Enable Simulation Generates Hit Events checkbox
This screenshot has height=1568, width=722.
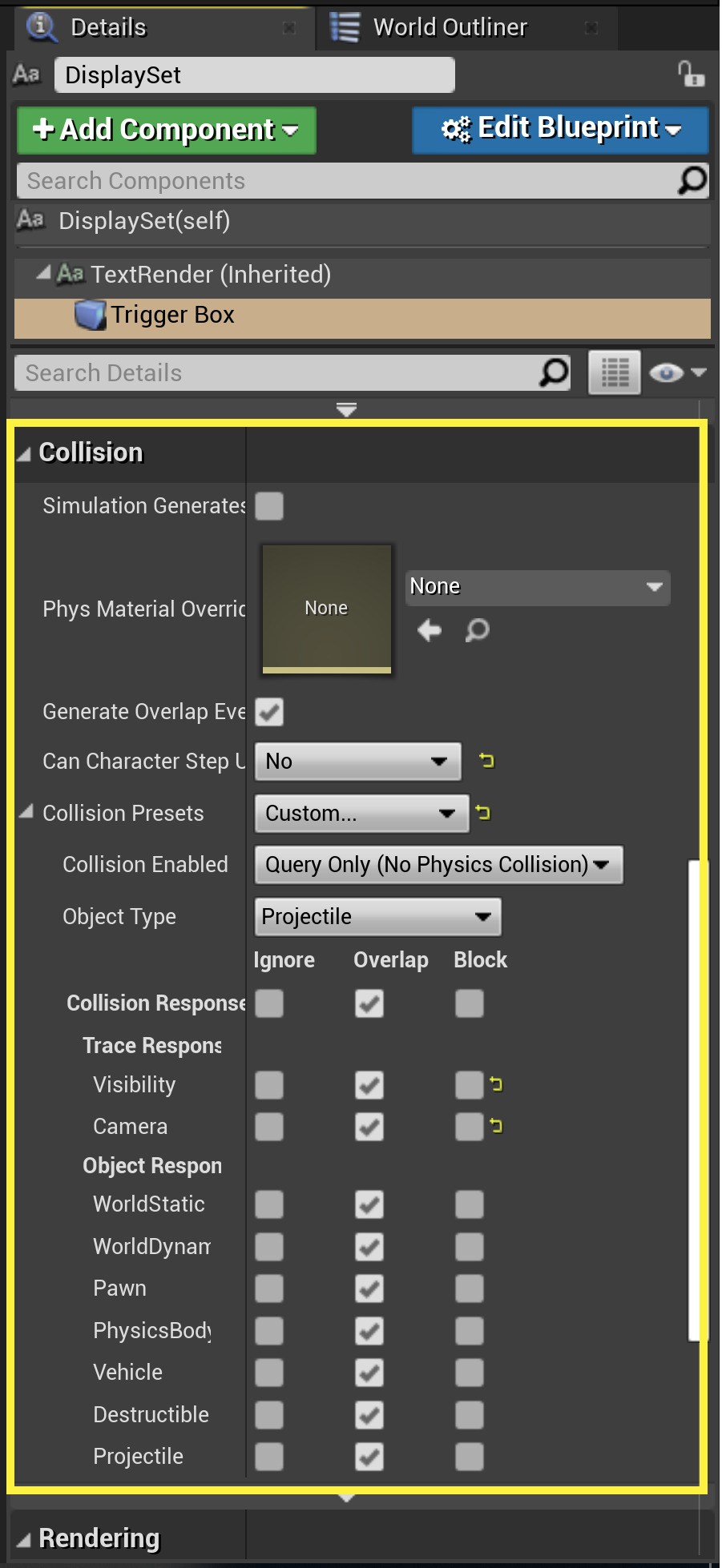(x=269, y=506)
